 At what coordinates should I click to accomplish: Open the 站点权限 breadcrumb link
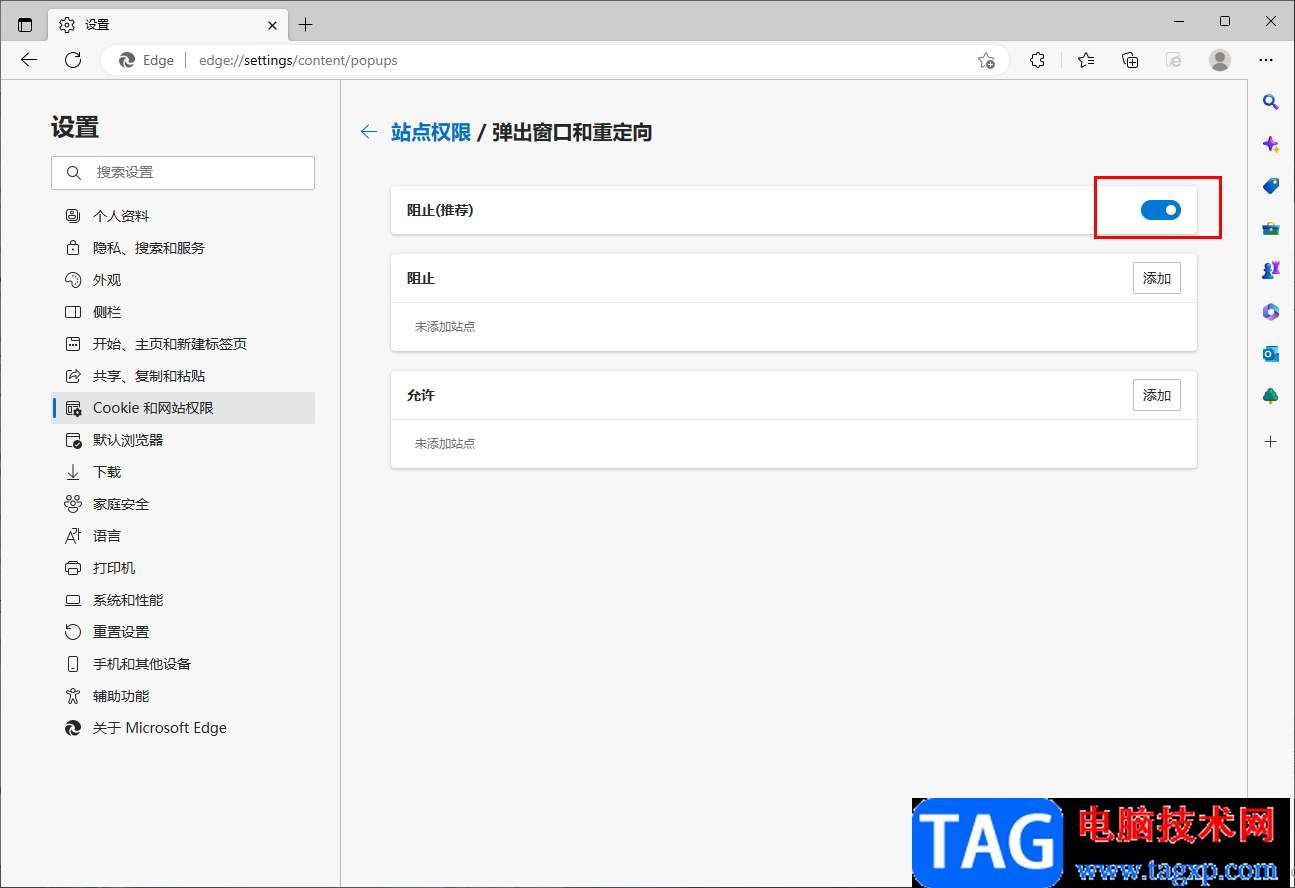(x=431, y=132)
